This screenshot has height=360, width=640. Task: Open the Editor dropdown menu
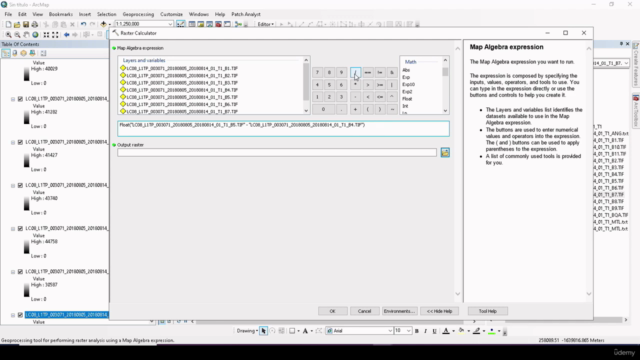[x=265, y=24]
